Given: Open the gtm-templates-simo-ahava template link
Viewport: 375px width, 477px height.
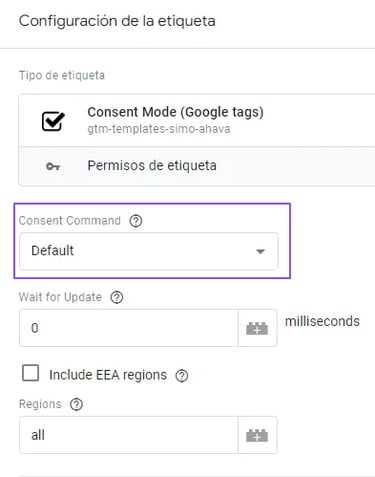Looking at the screenshot, I should [159, 129].
